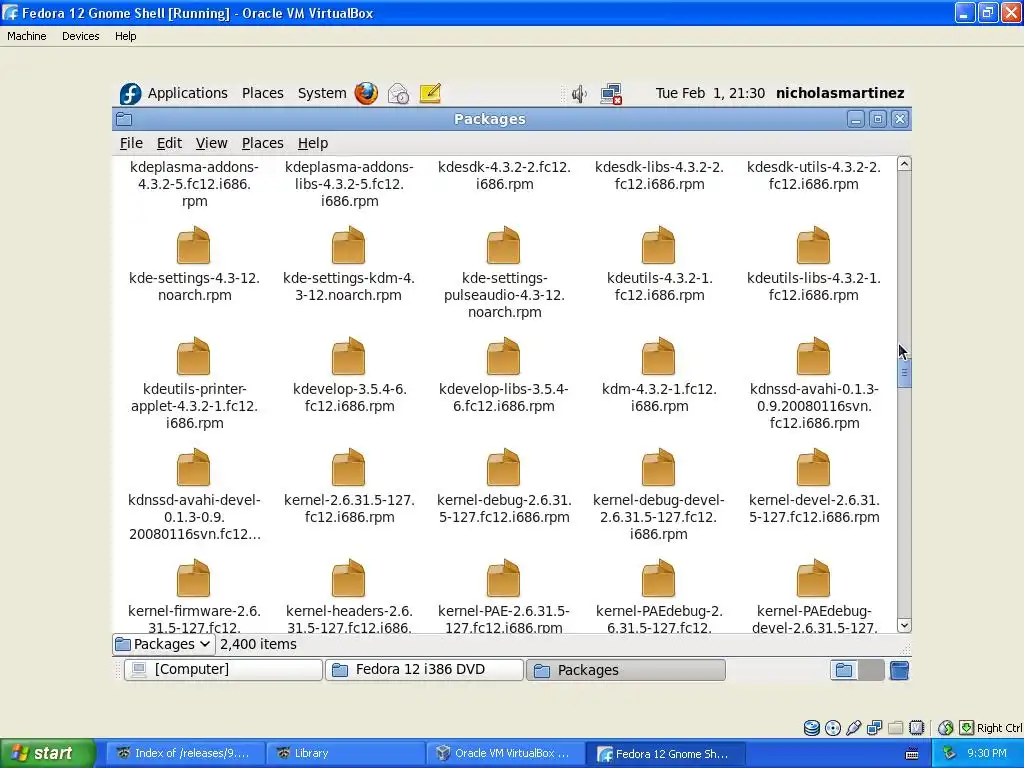Select kernel-debug-2.6.31.5-127 package icon
1024x768 pixels.
pyautogui.click(x=503, y=467)
